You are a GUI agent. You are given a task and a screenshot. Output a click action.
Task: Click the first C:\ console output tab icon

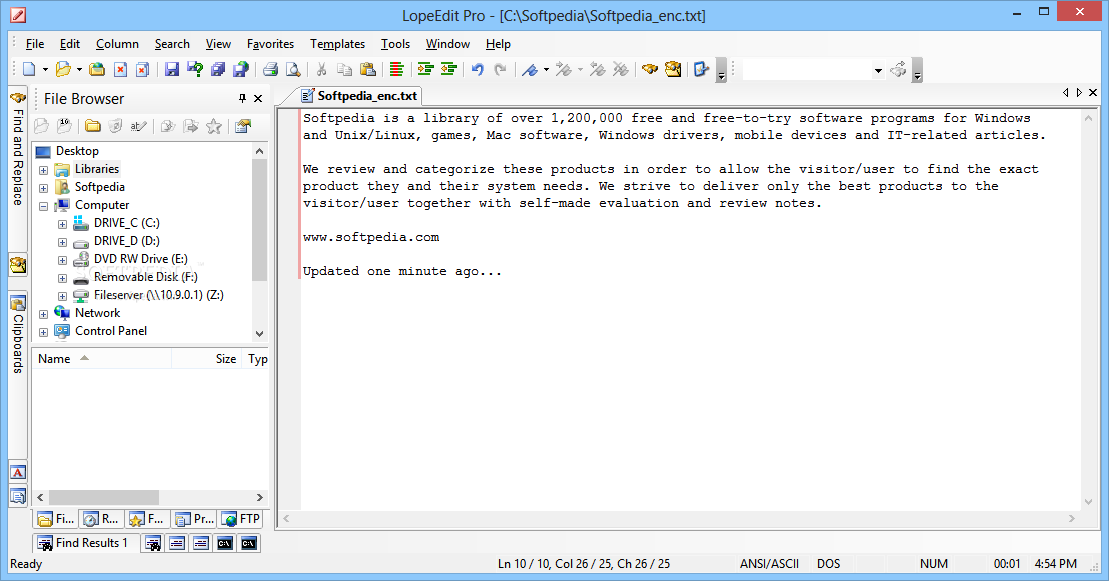225,543
